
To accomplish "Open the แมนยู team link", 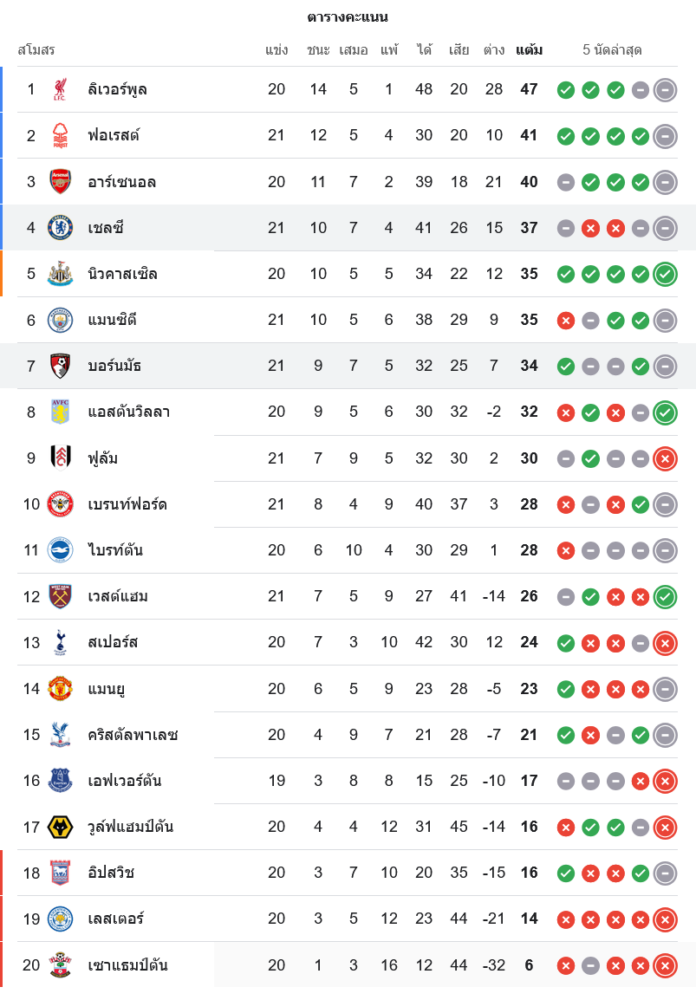I will click(106, 689).
